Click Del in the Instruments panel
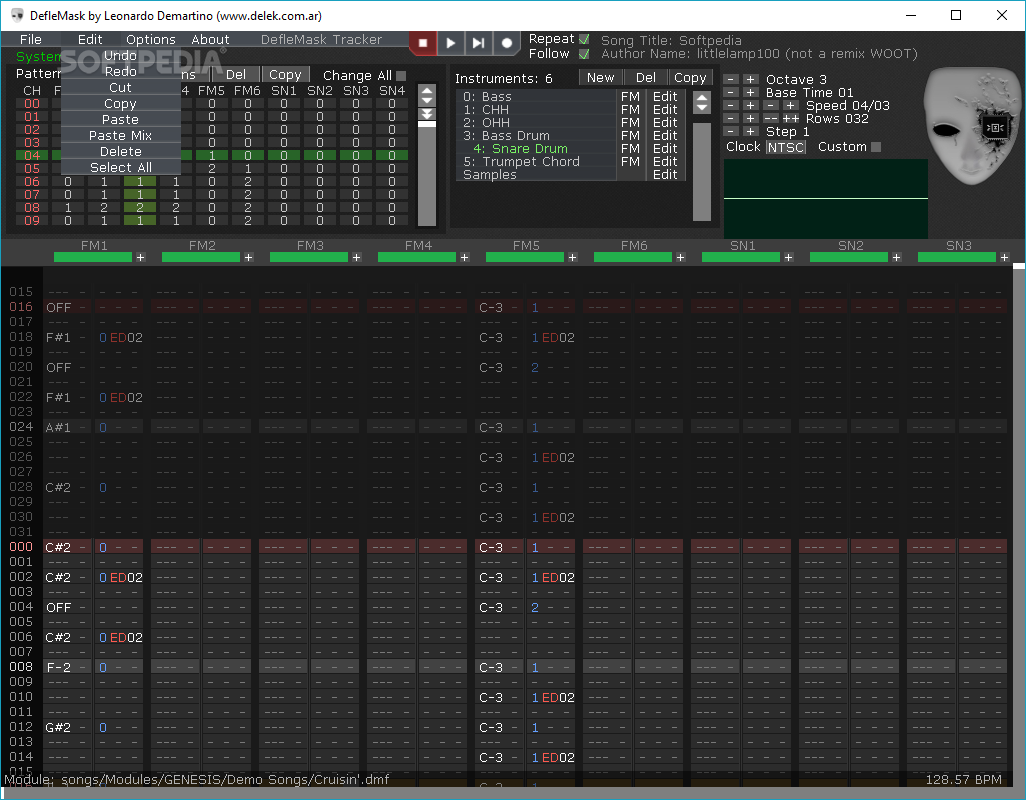This screenshot has height=800, width=1026. coord(645,78)
